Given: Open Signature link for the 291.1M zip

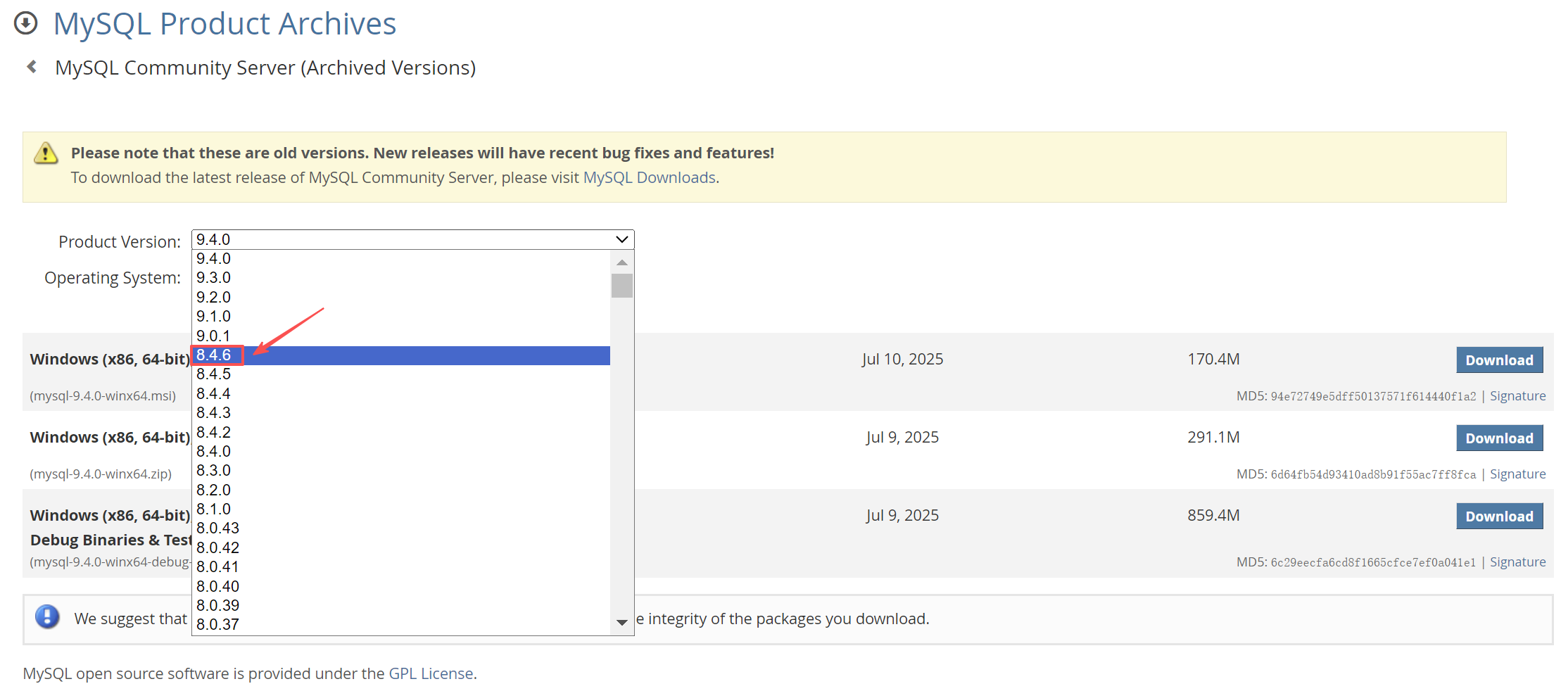Looking at the screenshot, I should pos(1518,474).
